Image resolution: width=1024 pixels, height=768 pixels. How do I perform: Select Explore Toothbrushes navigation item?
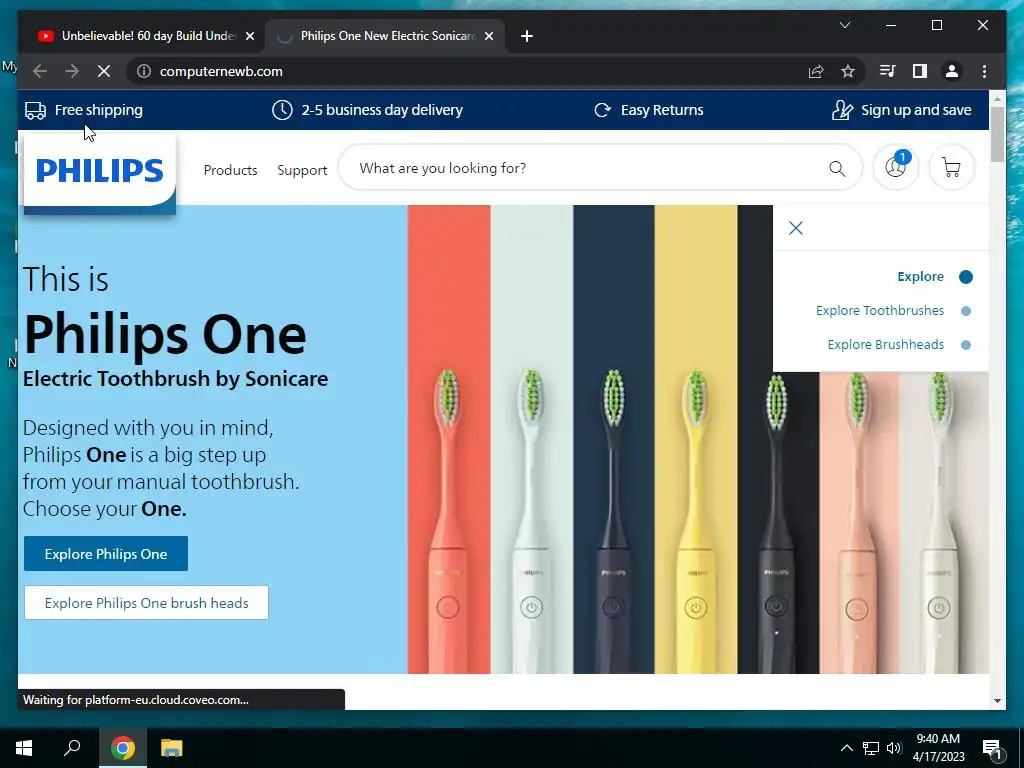pyautogui.click(x=880, y=310)
